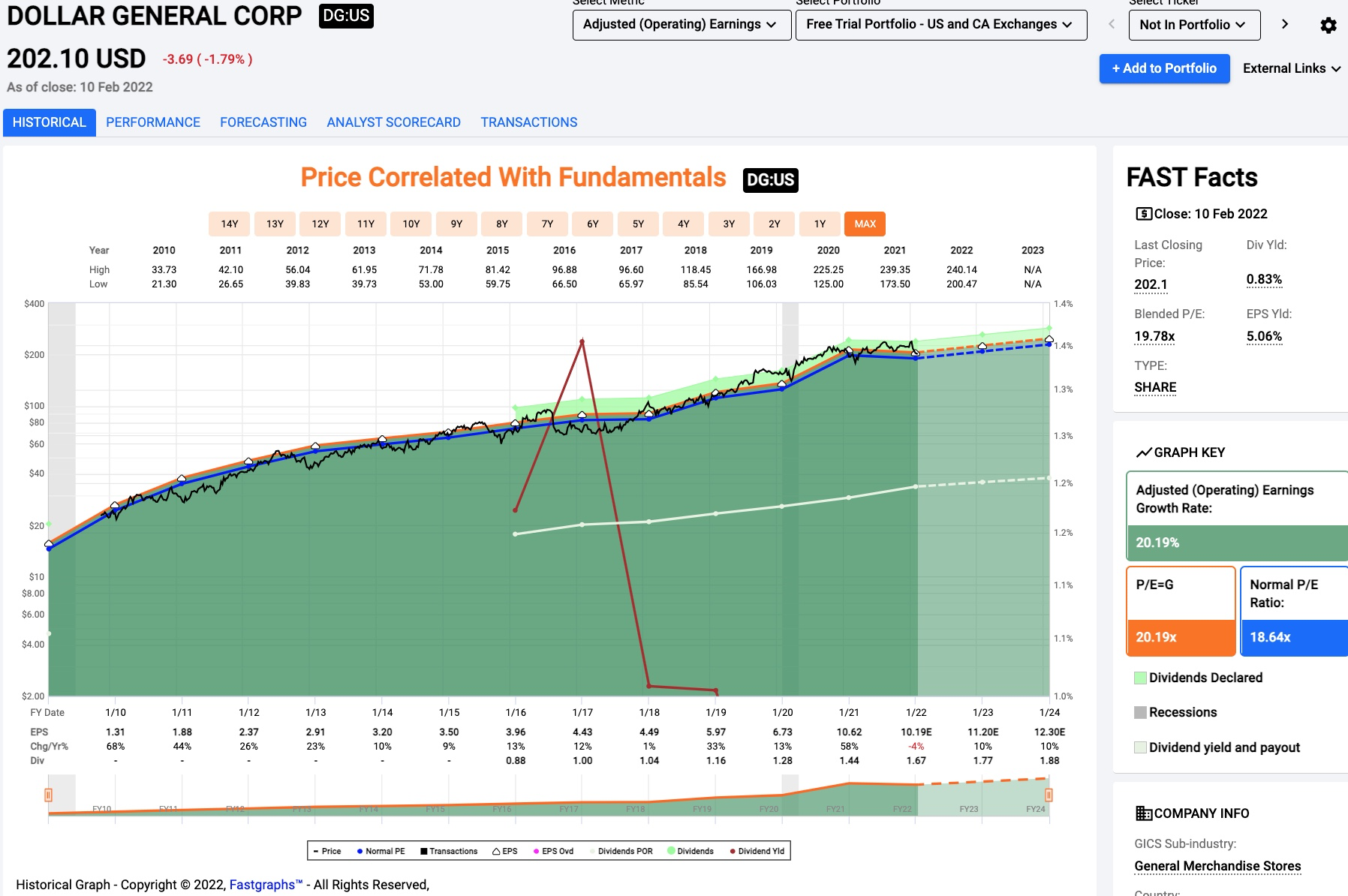Click the DG:US badge beside chart title

point(770,180)
